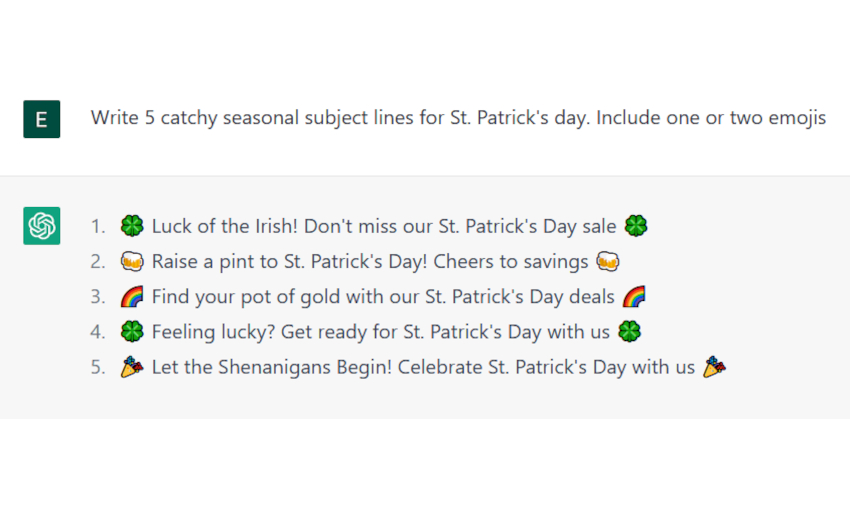Click the beer mug emoji before "Raise a pint"
The image size is (850, 505).
click(132, 262)
